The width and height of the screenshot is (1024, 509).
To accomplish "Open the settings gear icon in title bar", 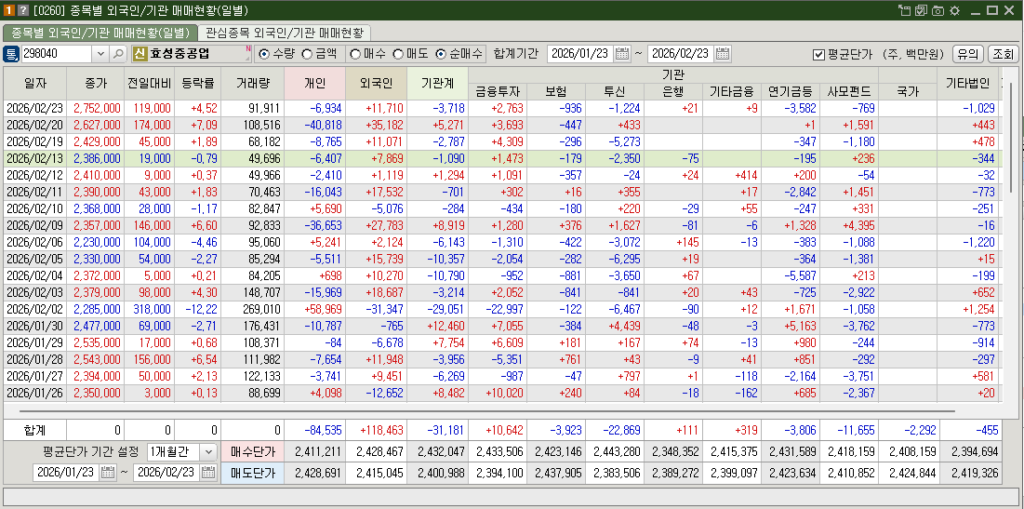I will pyautogui.click(x=954, y=9).
